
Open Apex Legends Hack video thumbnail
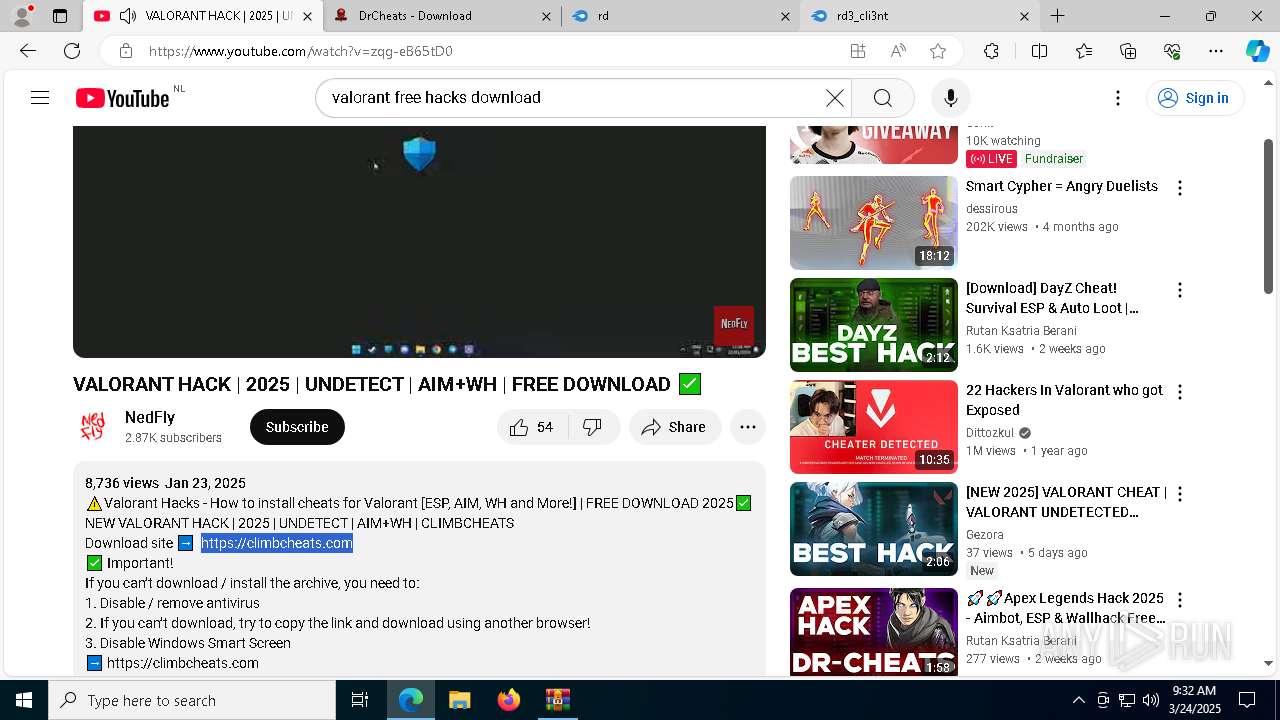coord(874,632)
